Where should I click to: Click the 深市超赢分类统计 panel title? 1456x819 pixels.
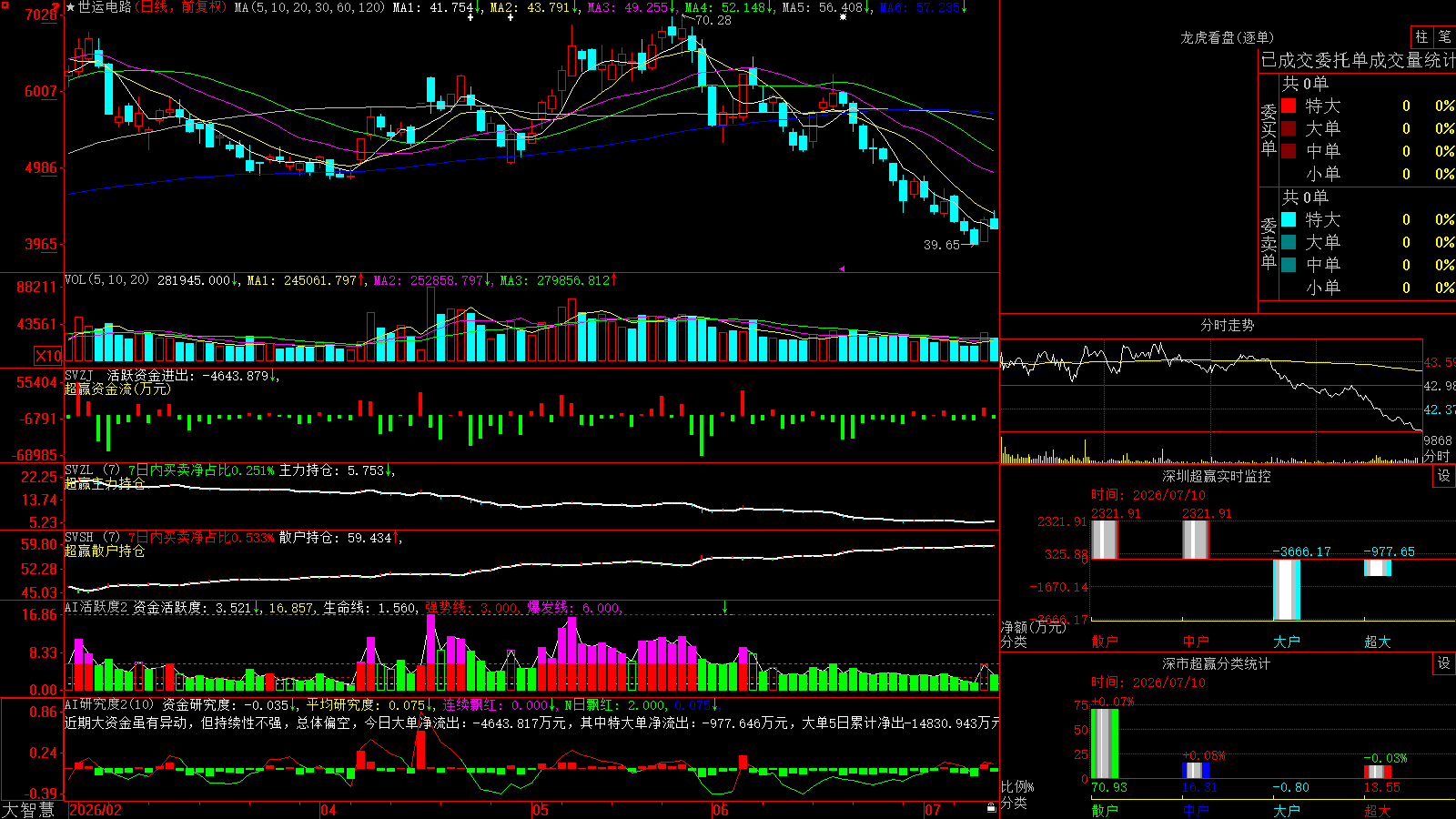pyautogui.click(x=1217, y=663)
